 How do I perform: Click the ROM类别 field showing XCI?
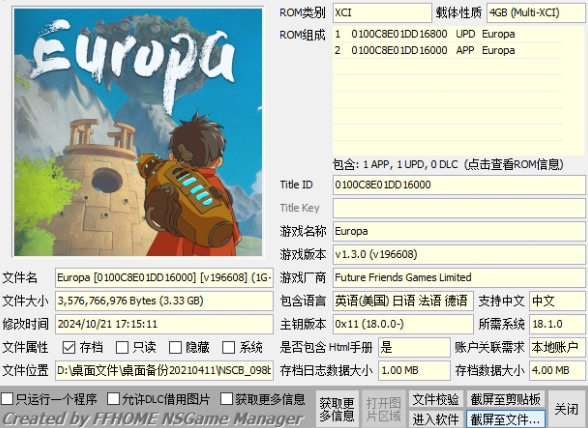[382, 13]
